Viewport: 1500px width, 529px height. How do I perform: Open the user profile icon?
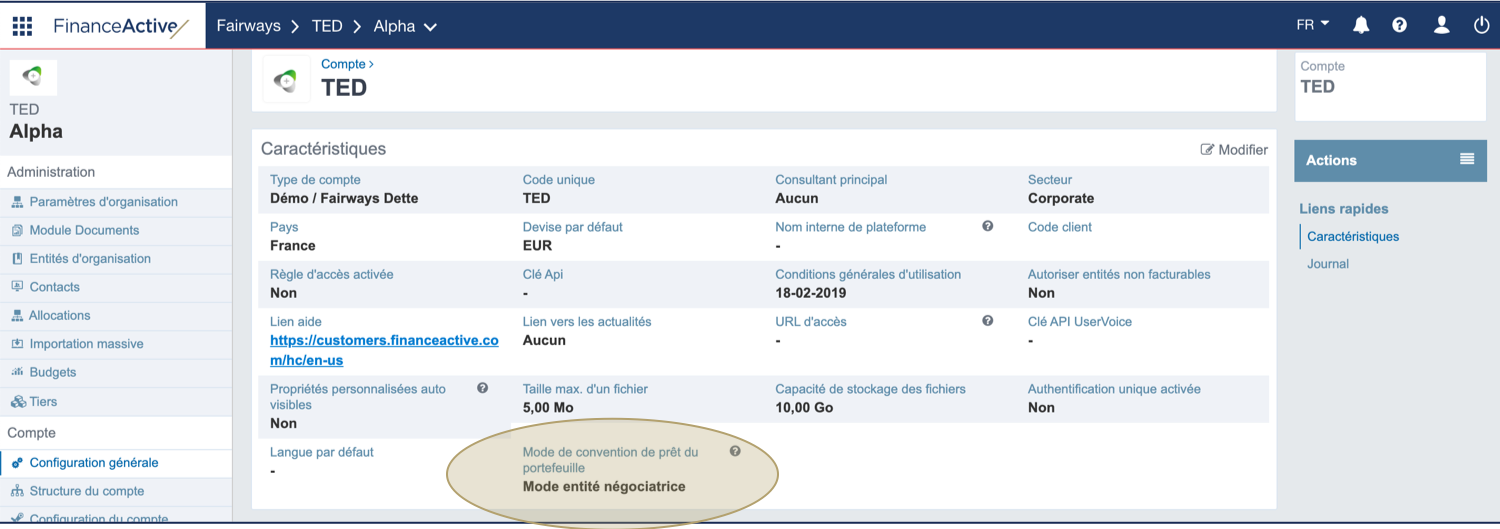coord(1441,25)
